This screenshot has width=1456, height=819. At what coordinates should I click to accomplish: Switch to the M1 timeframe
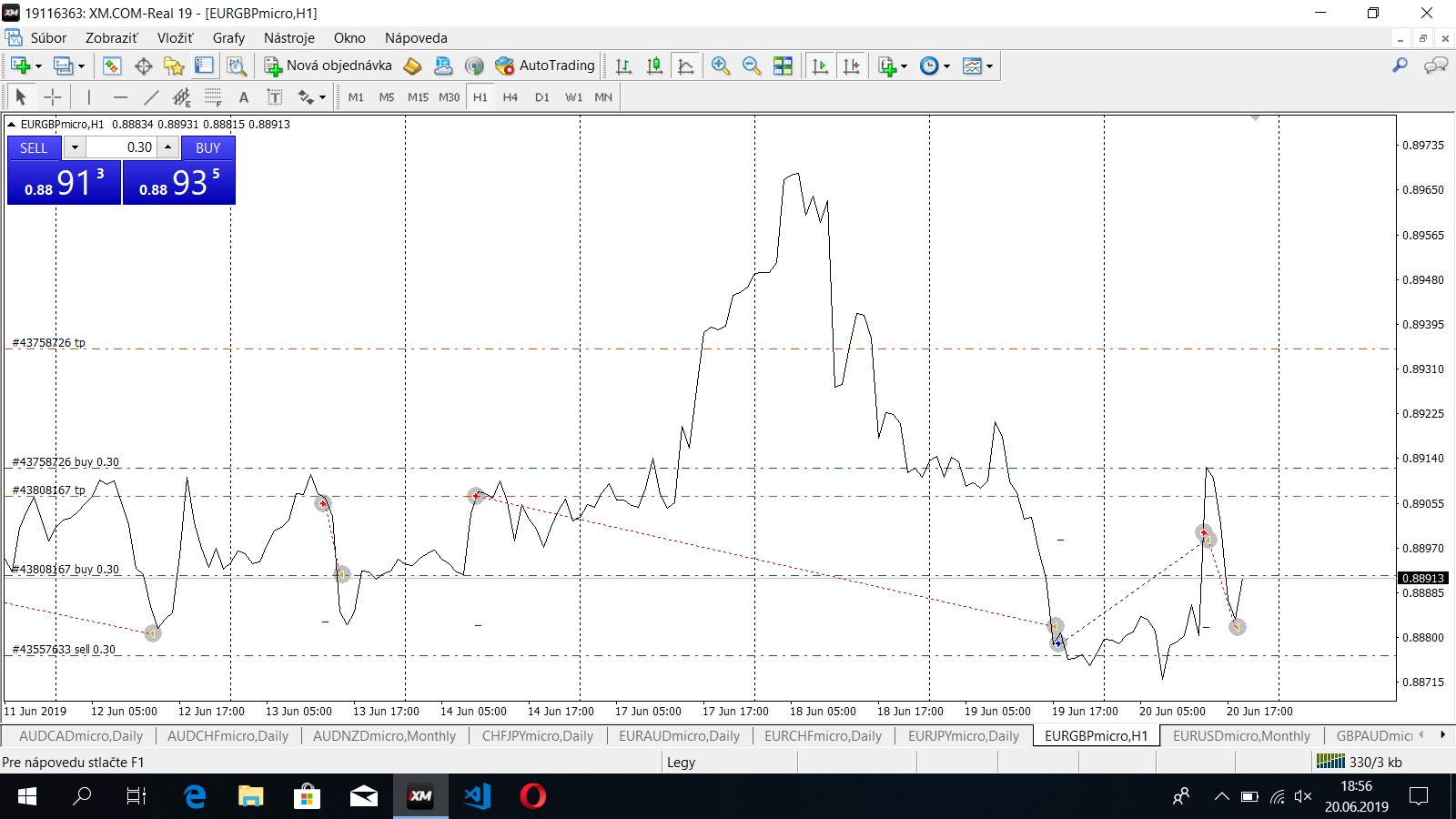(356, 96)
